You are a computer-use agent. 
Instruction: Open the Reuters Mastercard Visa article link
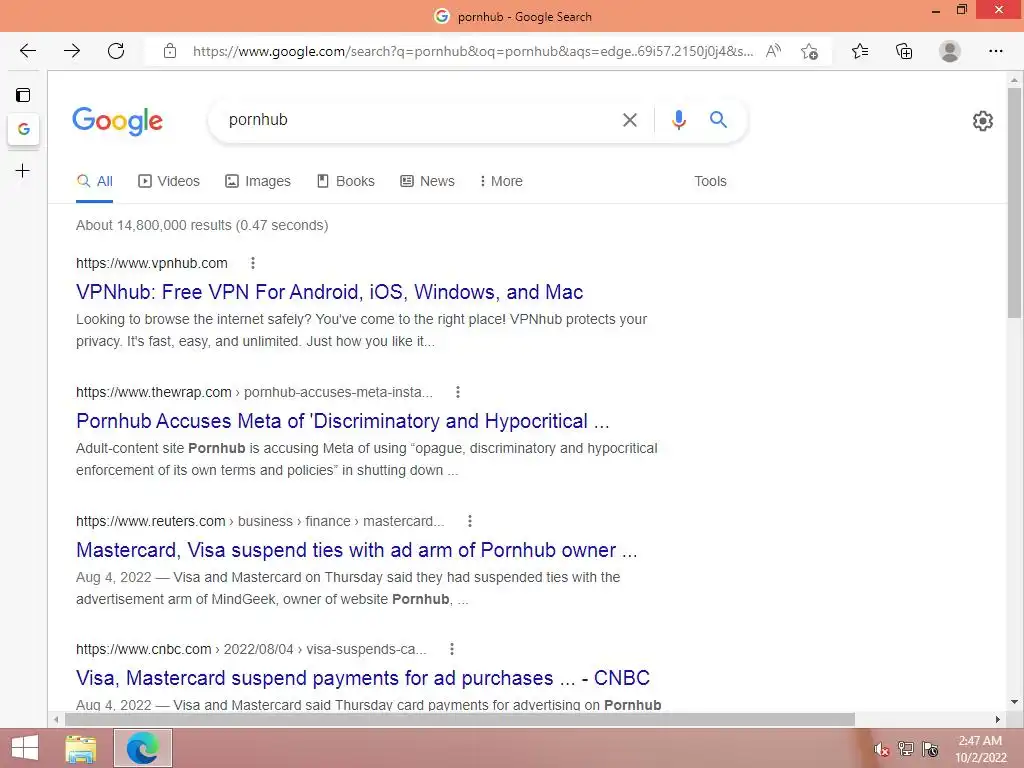[357, 550]
